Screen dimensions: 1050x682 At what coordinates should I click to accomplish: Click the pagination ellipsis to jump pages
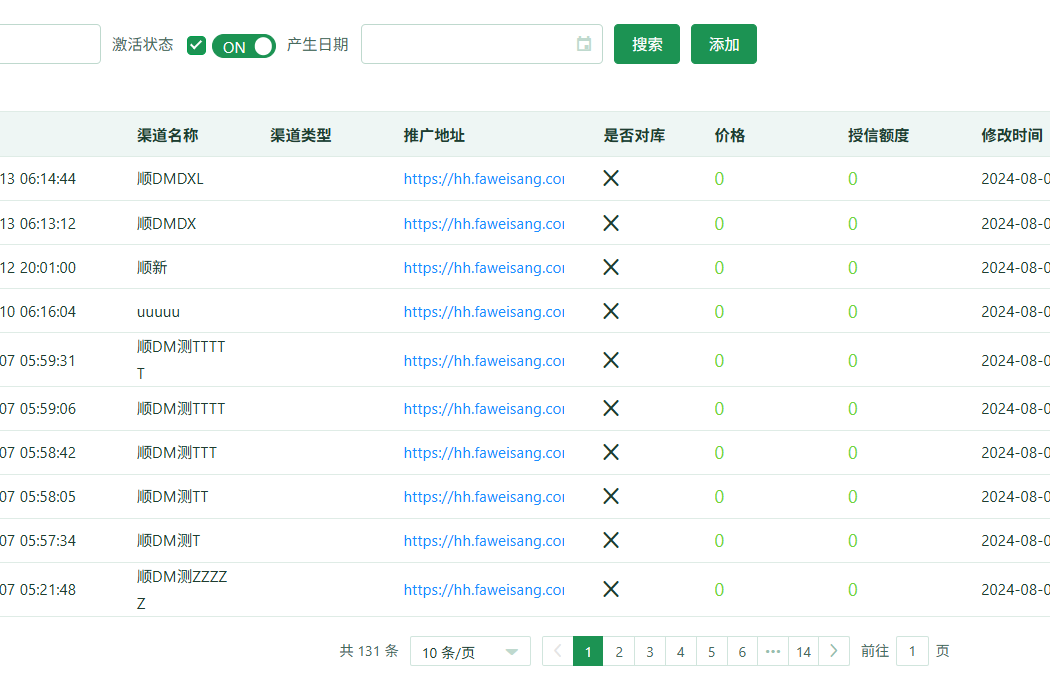(773, 651)
